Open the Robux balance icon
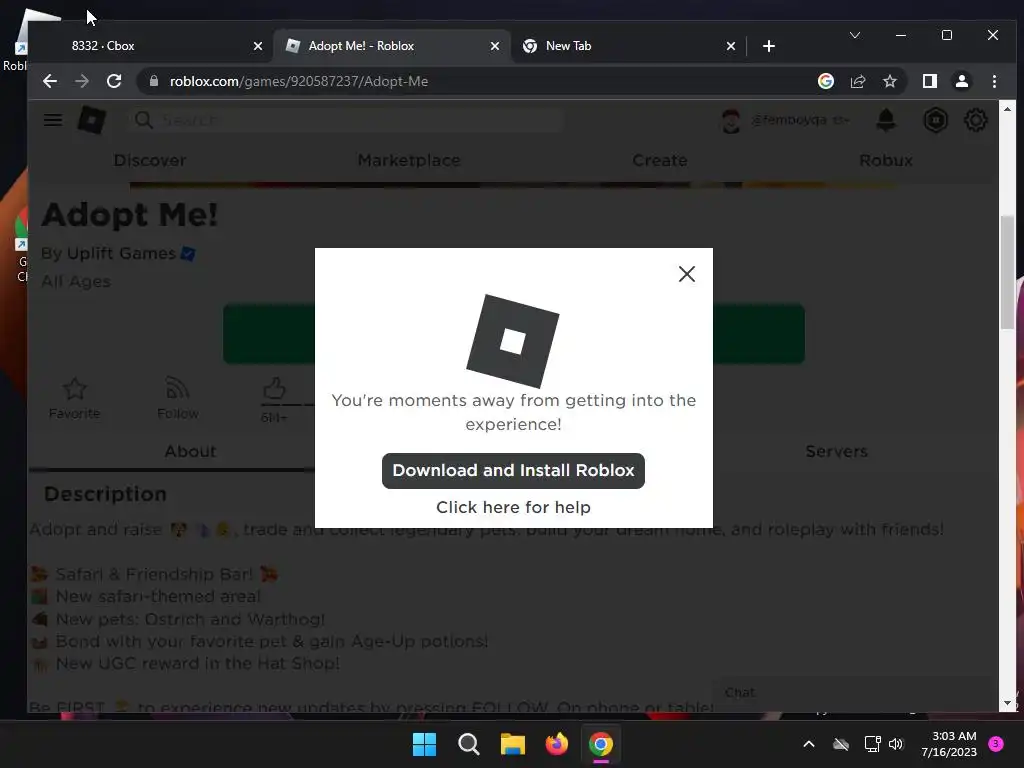Viewport: 1024px width, 768px height. click(935, 120)
